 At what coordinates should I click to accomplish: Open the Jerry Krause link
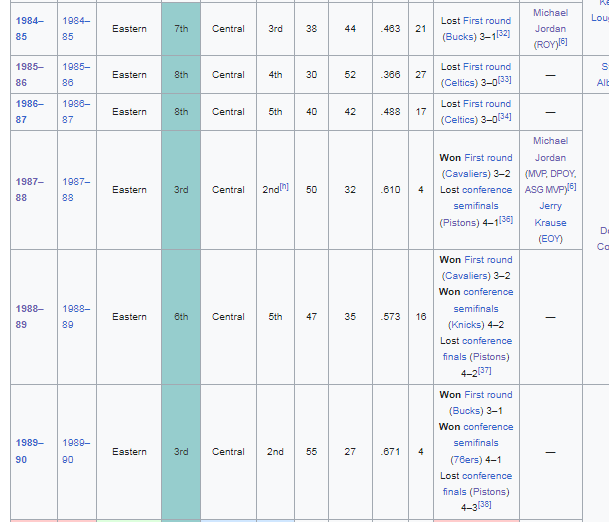click(x=550, y=214)
